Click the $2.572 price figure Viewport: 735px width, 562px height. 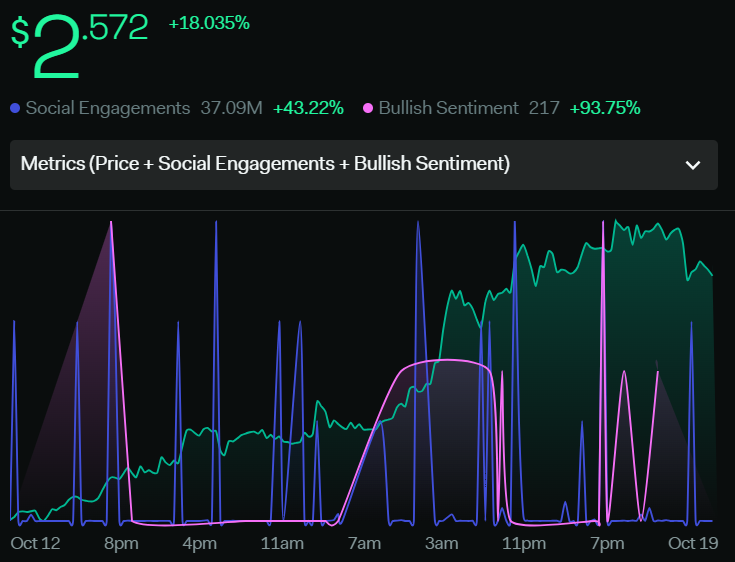pyautogui.click(x=79, y=45)
